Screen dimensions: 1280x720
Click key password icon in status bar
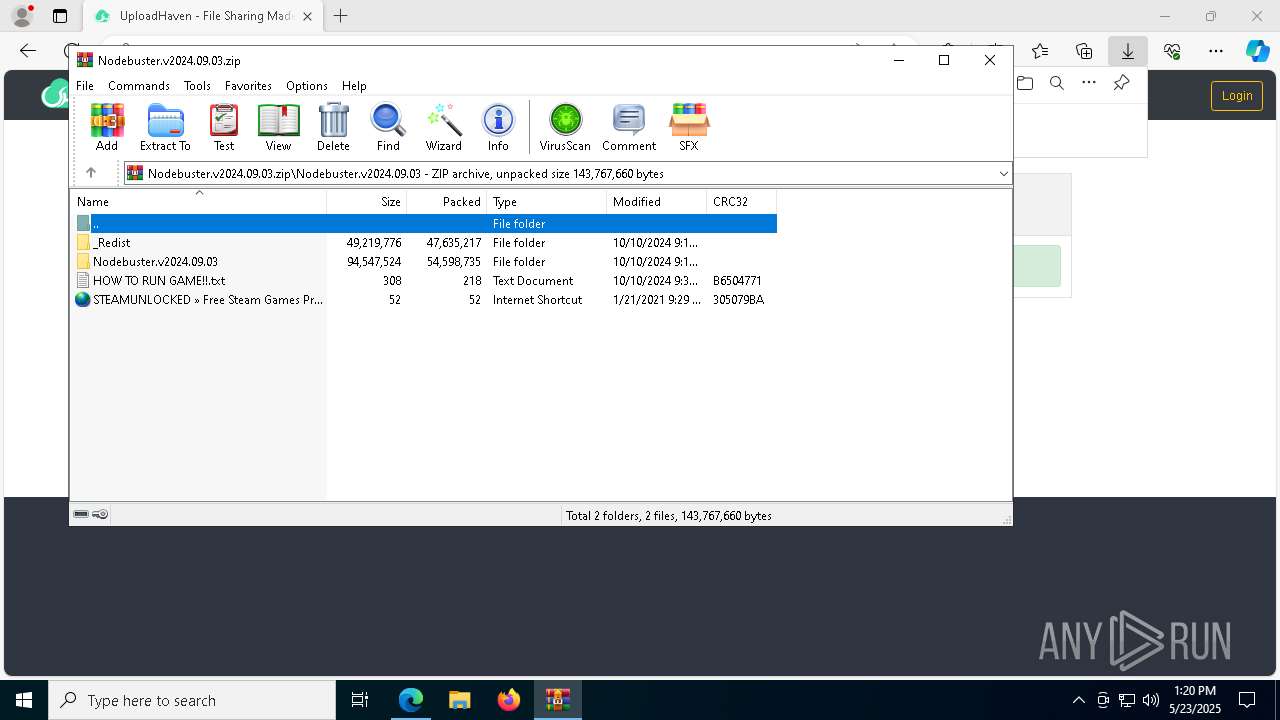tap(100, 514)
